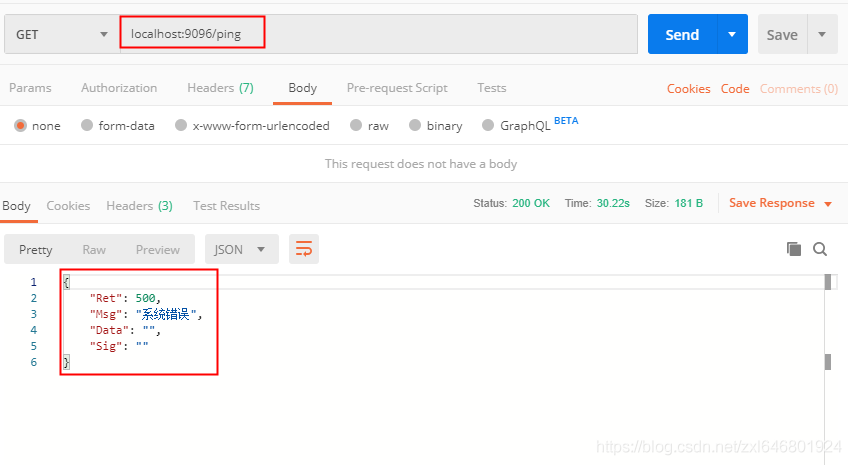Choose GraphQL body type
Viewport: 851px width, 465px height.
click(489, 126)
